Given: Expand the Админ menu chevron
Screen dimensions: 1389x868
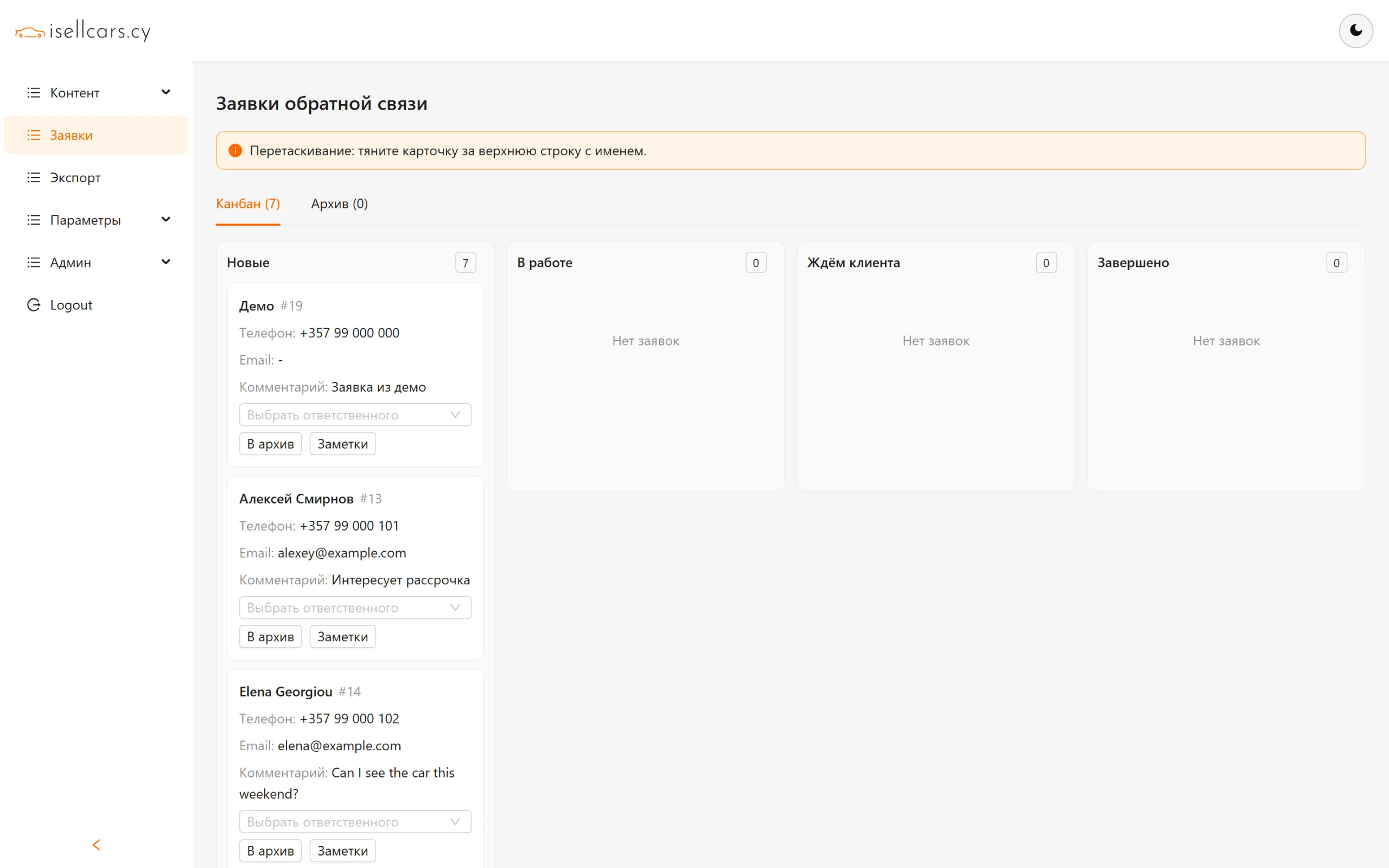Looking at the screenshot, I should point(166,263).
